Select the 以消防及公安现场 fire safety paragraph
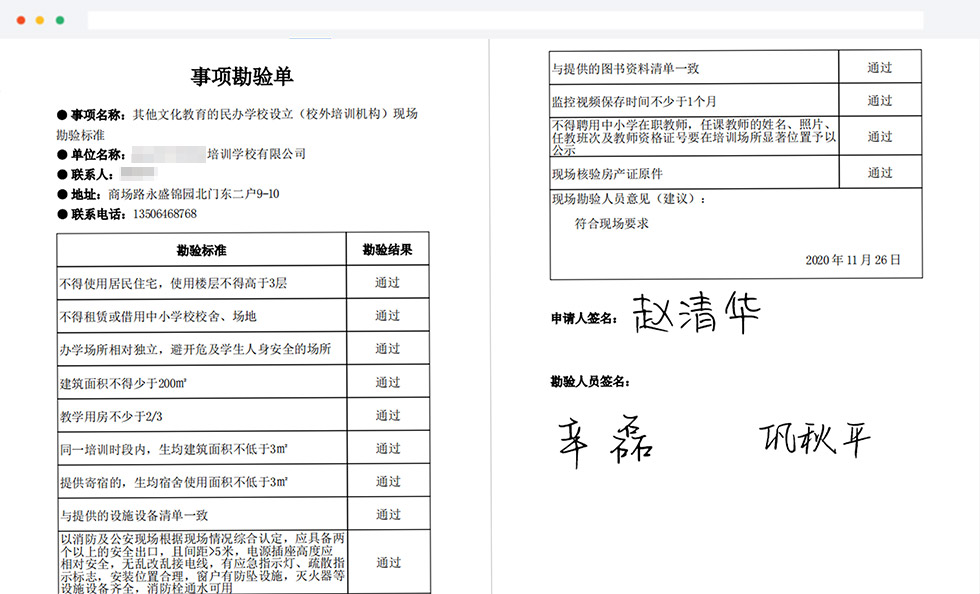Screen dimensions: 980x594 (x=202, y=563)
